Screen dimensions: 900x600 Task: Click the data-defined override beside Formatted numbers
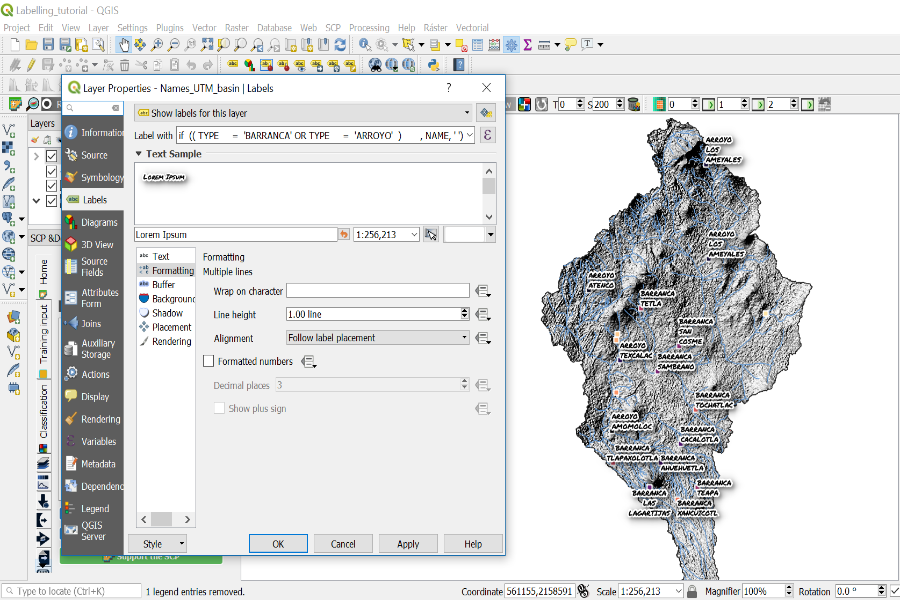coord(309,362)
